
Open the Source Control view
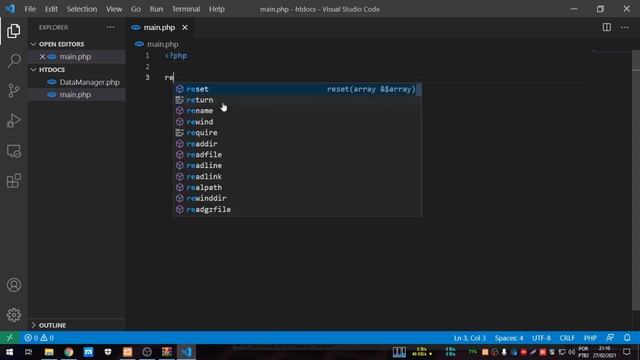[13, 90]
